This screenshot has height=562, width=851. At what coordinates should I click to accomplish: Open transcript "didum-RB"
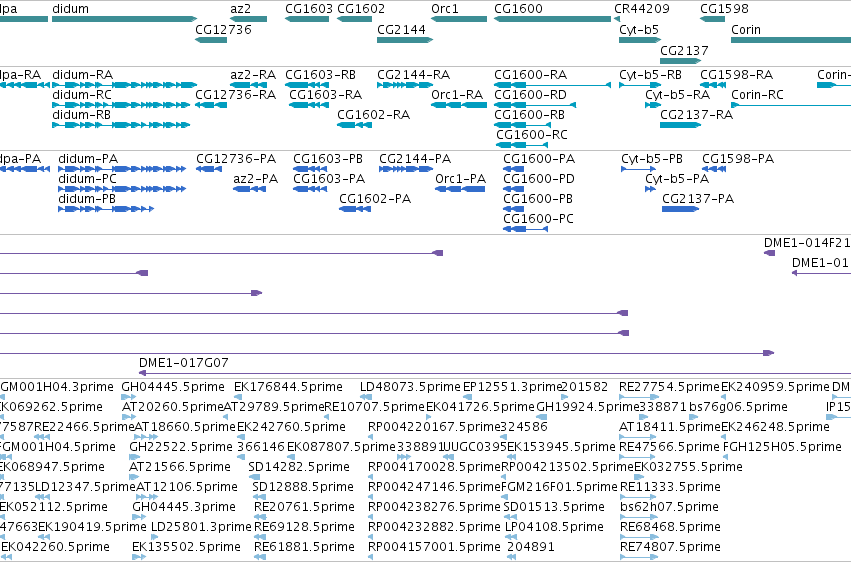121,125
